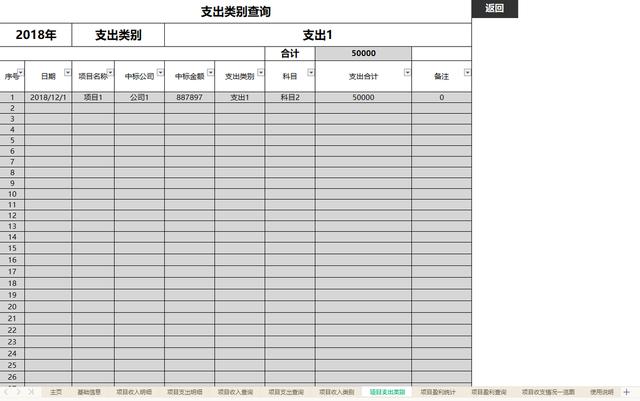Image resolution: width=640 pixels, height=401 pixels.
Task: Select row 1's 支出合计 value 50000
Action: (363, 97)
